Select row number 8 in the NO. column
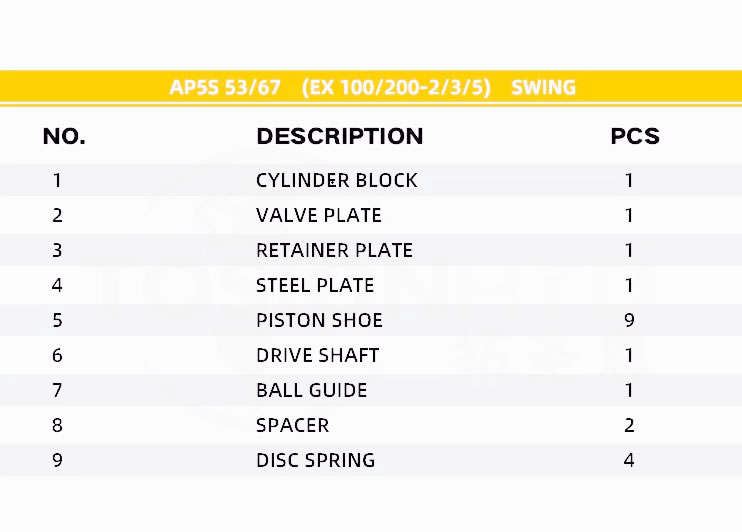The height and width of the screenshot is (532, 742). pyautogui.click(x=58, y=426)
